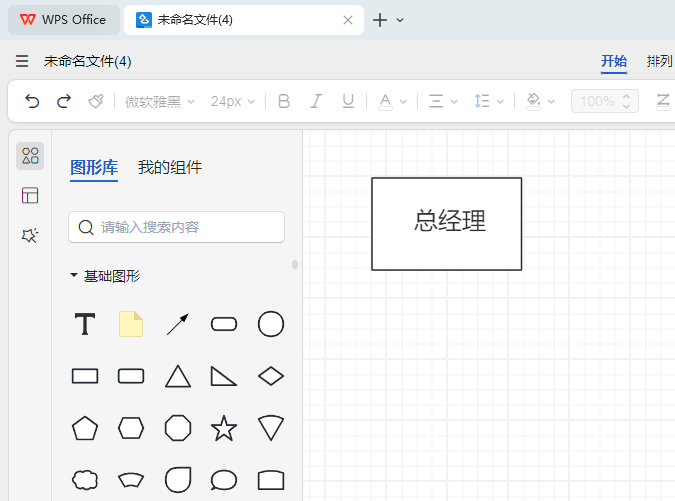
Task: Open the AI sparkle sidebar icon
Action: [x=30, y=235]
